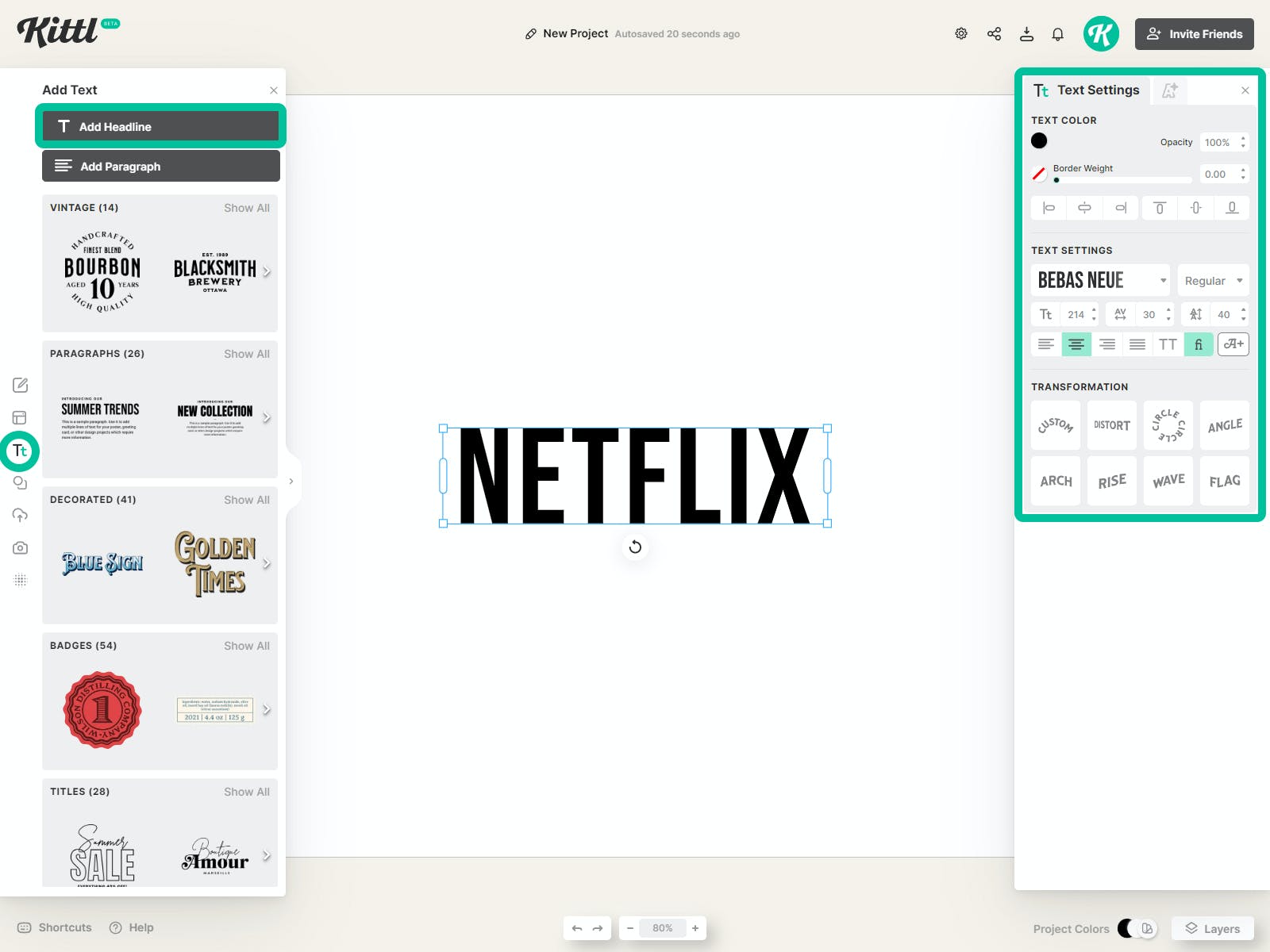1270x952 pixels.
Task: Toggle the Project Colors switch
Action: pos(1137,928)
